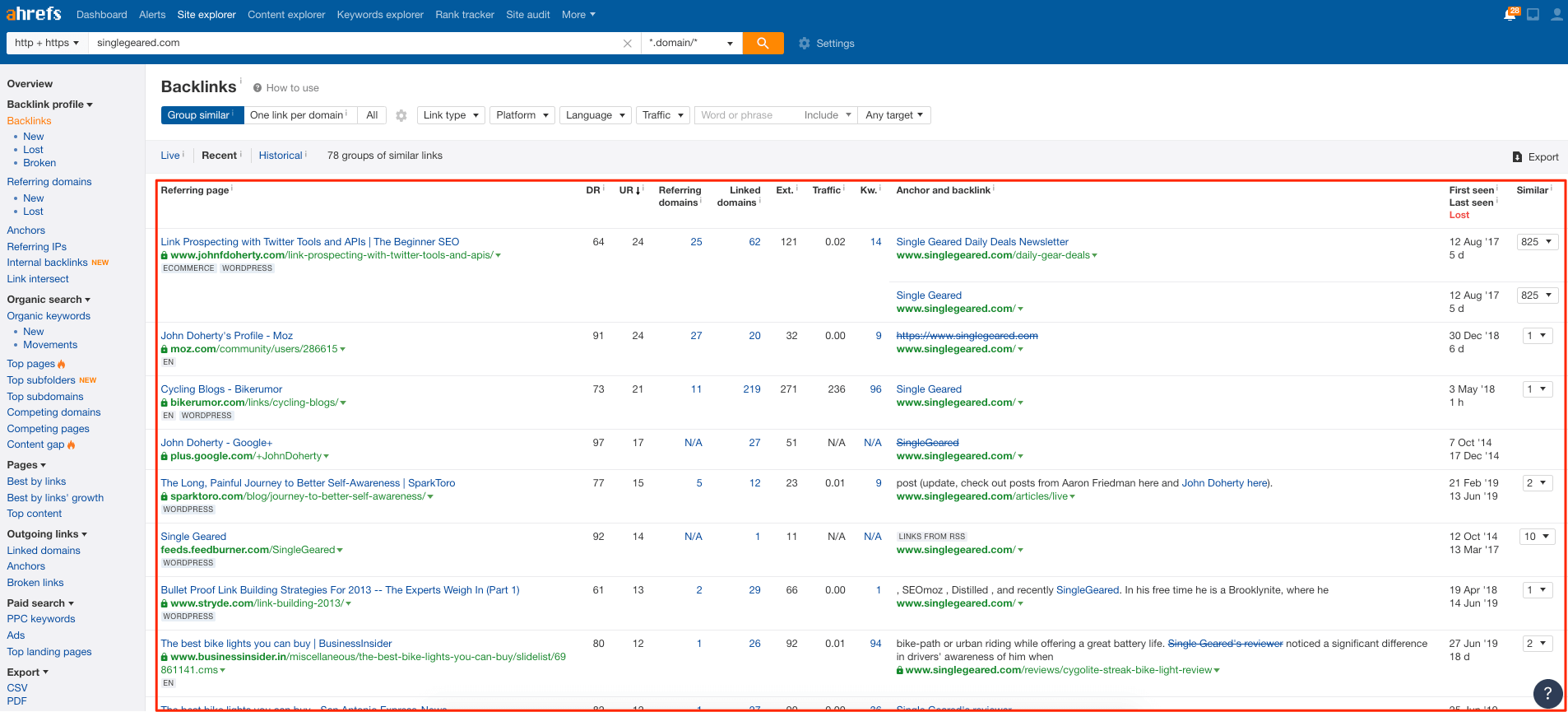
Task: Click the orange search magnifier button
Action: [x=763, y=43]
